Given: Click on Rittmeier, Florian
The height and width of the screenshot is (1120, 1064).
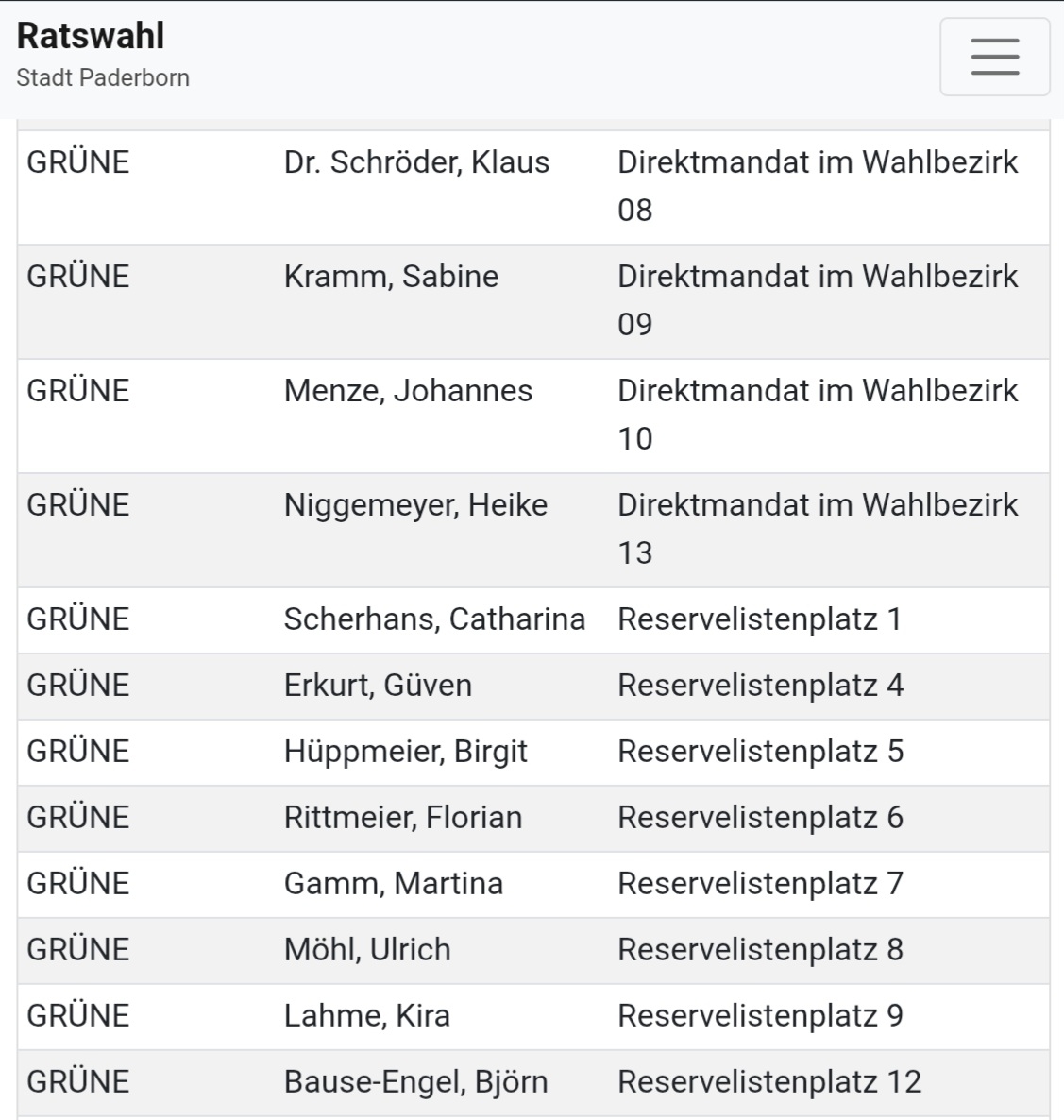Looking at the screenshot, I should click(x=403, y=818).
